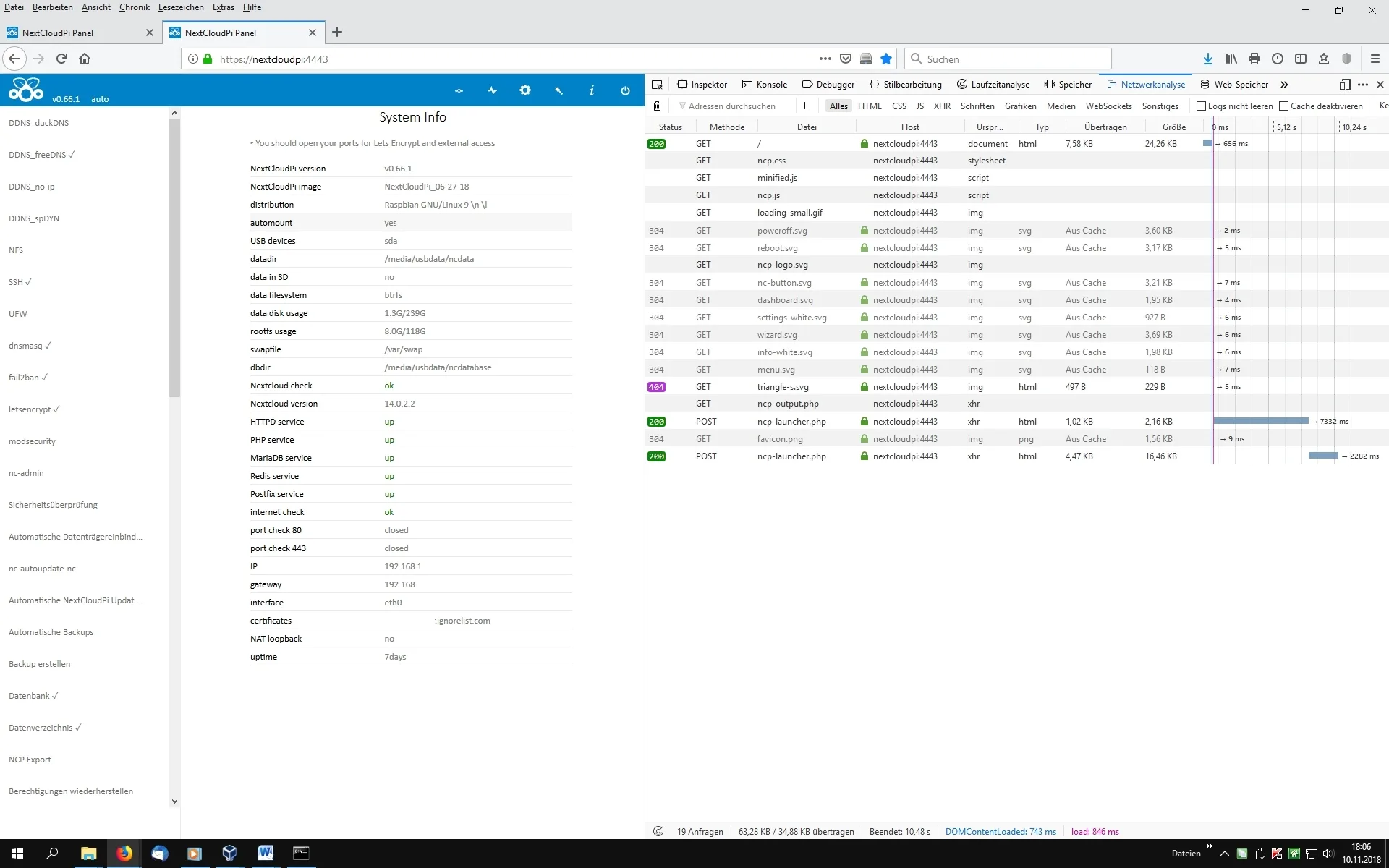Click the NextCloudPi power off icon
The image size is (1389, 868).
625,90
